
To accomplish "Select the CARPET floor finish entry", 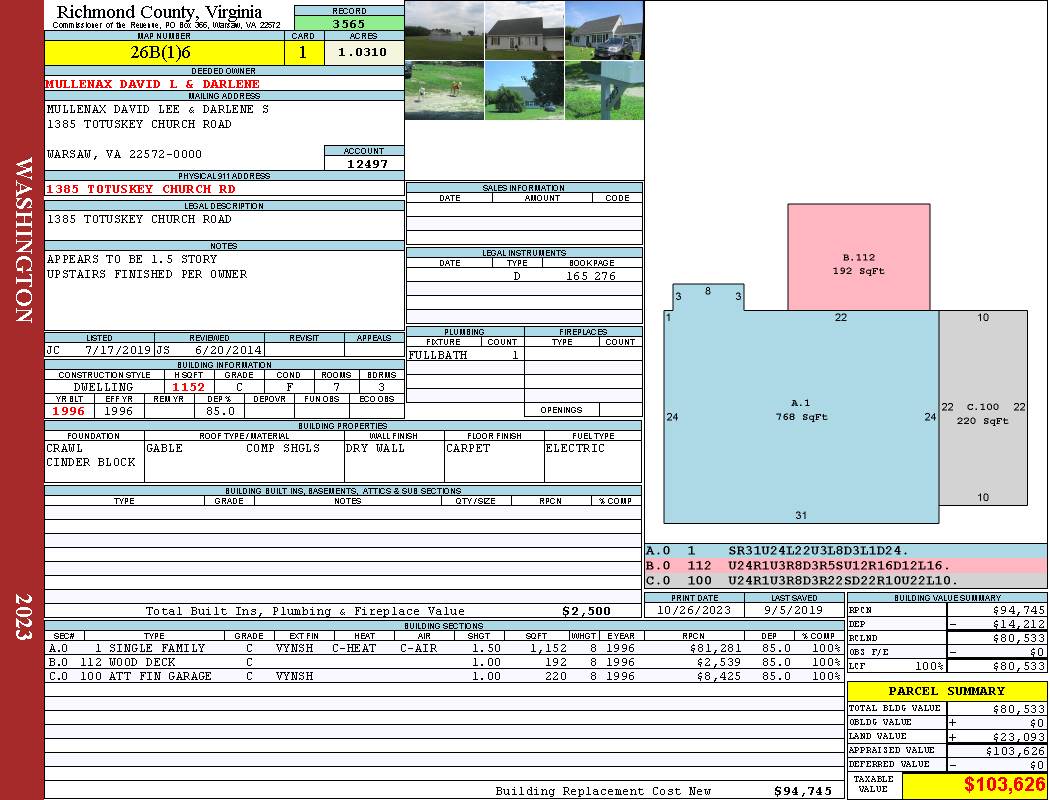I will pyautogui.click(x=468, y=448).
